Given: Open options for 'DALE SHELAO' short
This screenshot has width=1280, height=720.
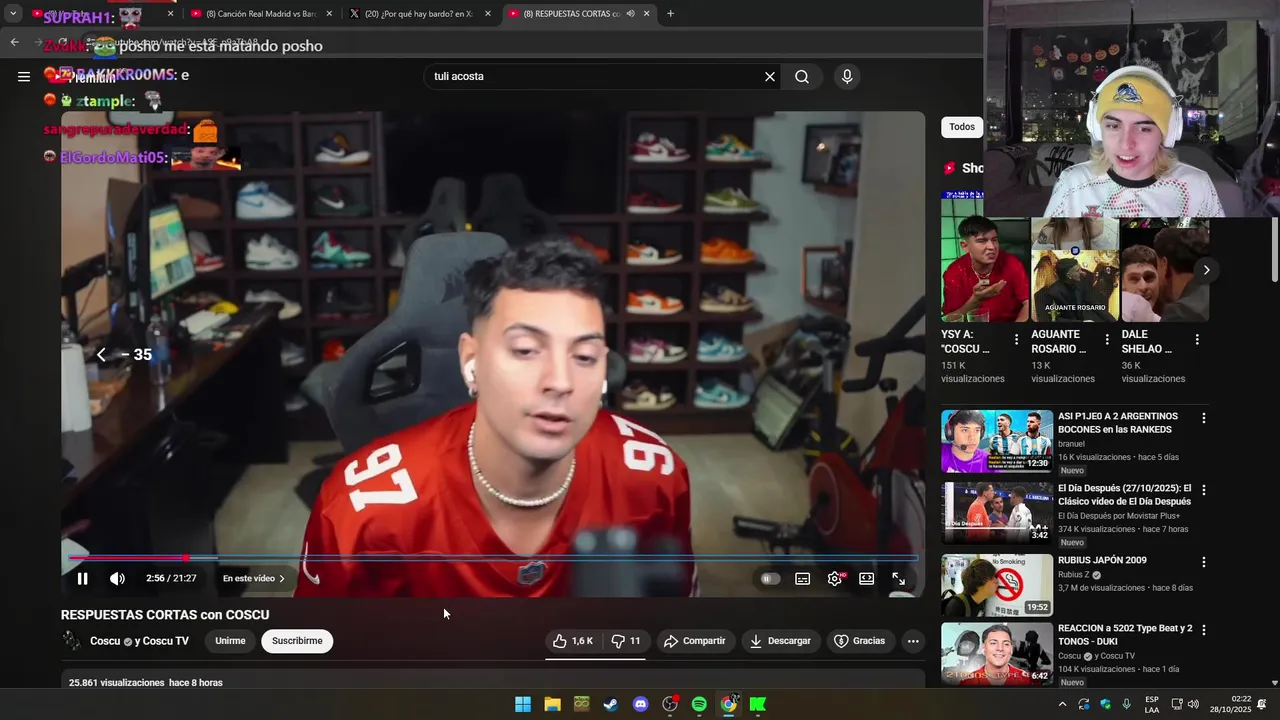Looking at the screenshot, I should [1197, 340].
